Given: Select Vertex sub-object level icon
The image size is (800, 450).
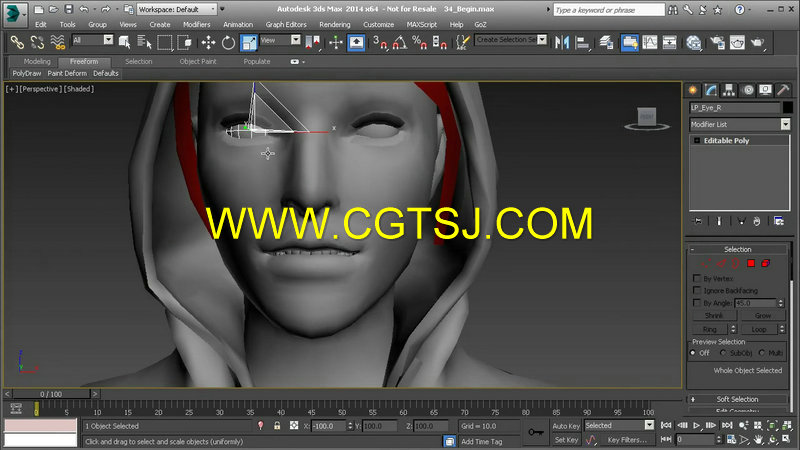Looking at the screenshot, I should [x=706, y=263].
